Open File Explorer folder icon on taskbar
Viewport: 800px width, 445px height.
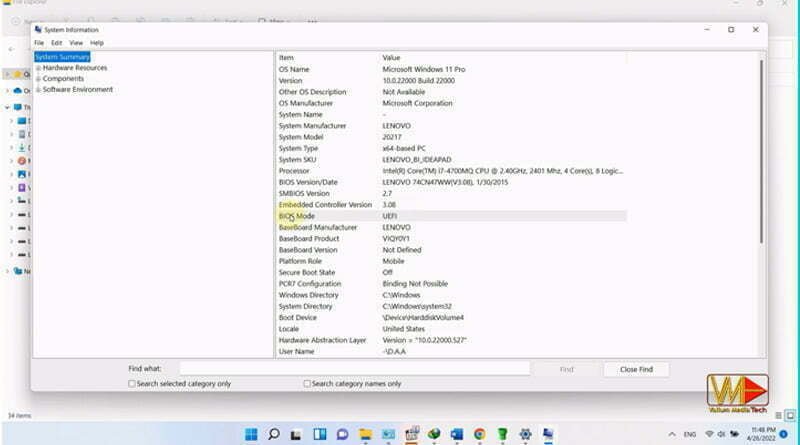point(365,434)
